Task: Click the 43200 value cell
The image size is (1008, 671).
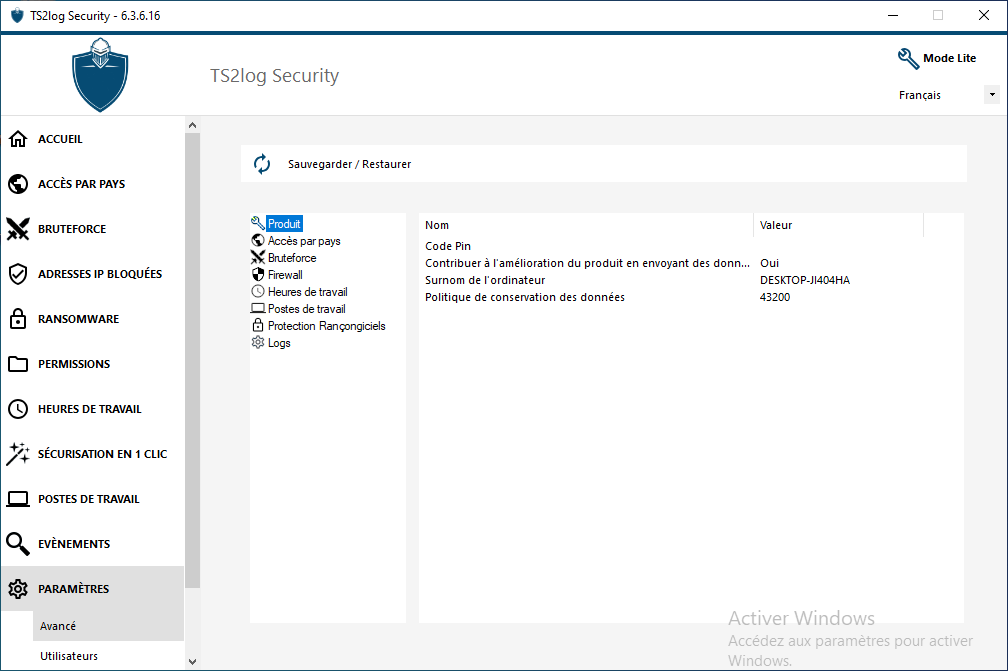Action: point(775,297)
